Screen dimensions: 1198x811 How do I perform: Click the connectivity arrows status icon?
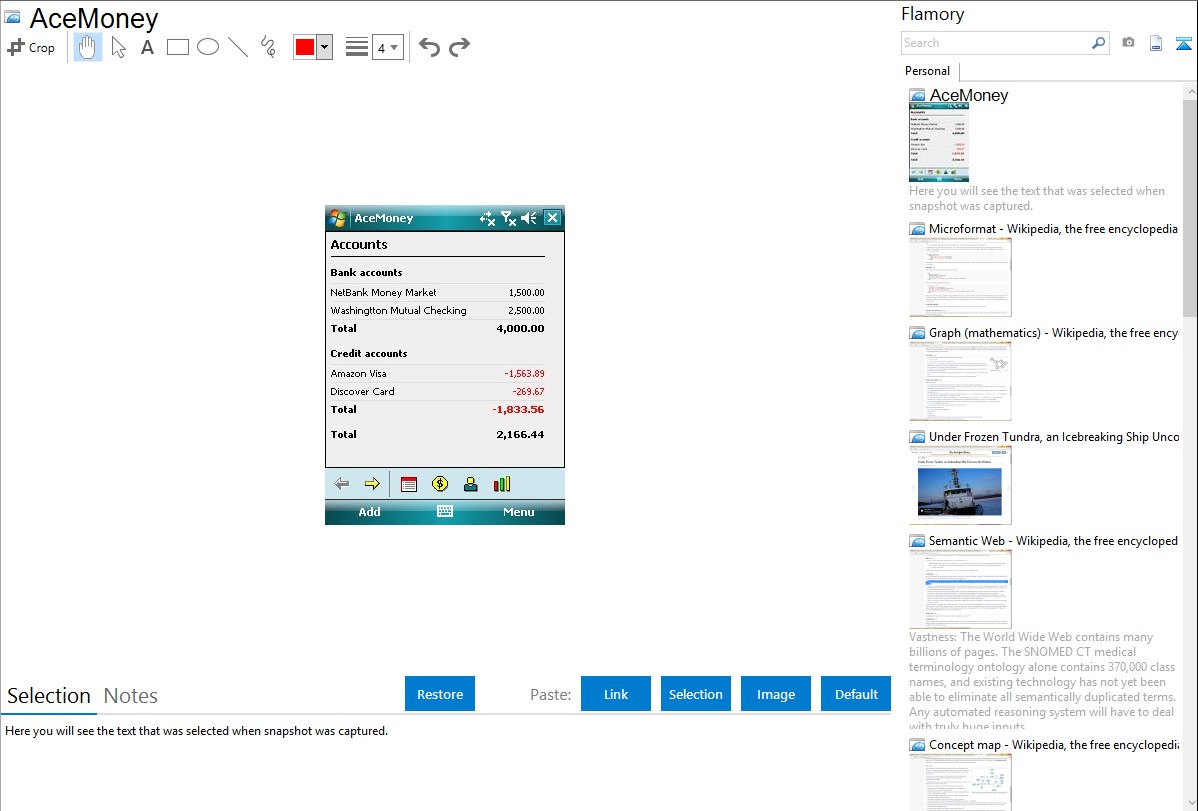tap(487, 219)
